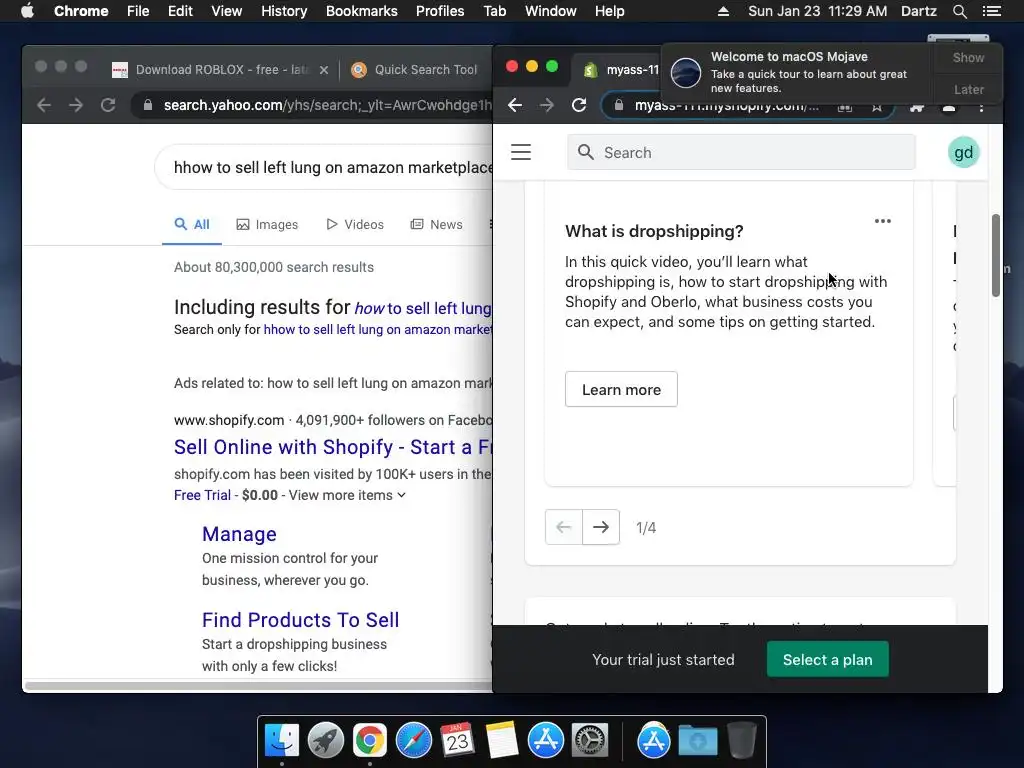Open the Profiles menu
This screenshot has height=768, width=1024.
coord(440,11)
